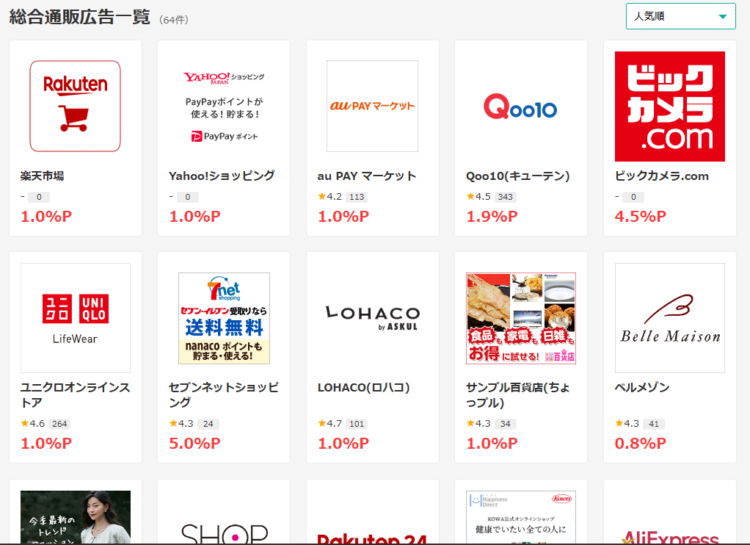The height and width of the screenshot is (545, 750).
Task: Click the サンプル百貨店(ちょっプル) title
Action: (518, 395)
